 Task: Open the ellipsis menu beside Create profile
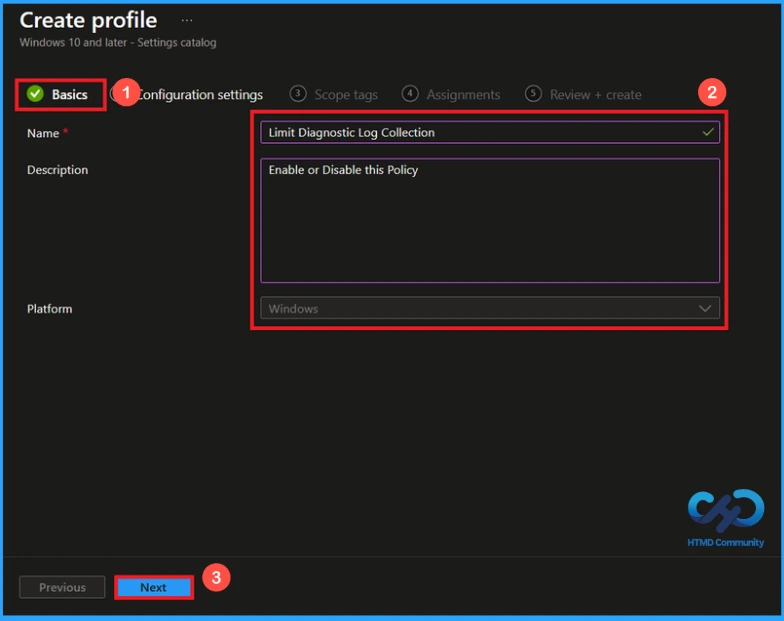pyautogui.click(x=187, y=20)
